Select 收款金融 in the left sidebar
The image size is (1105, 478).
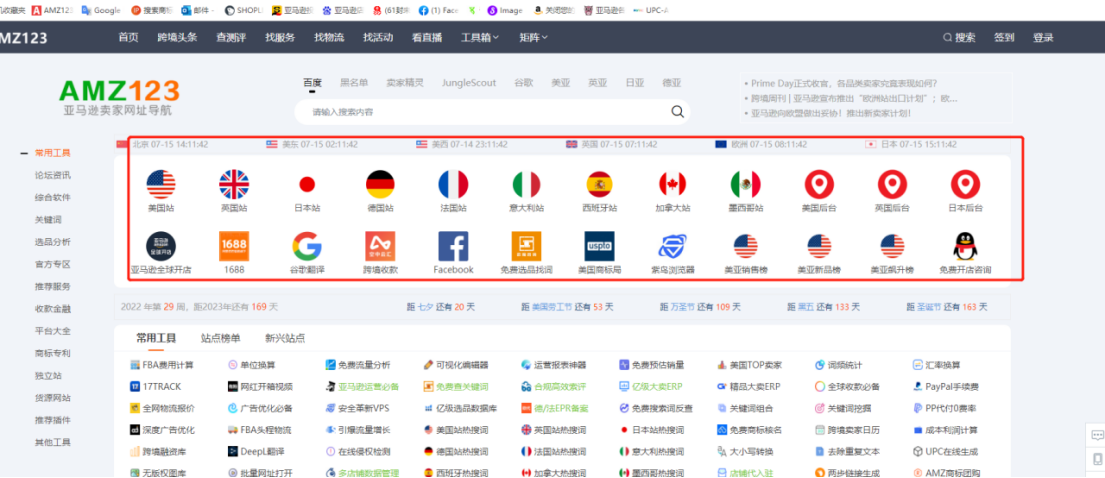pos(53,309)
